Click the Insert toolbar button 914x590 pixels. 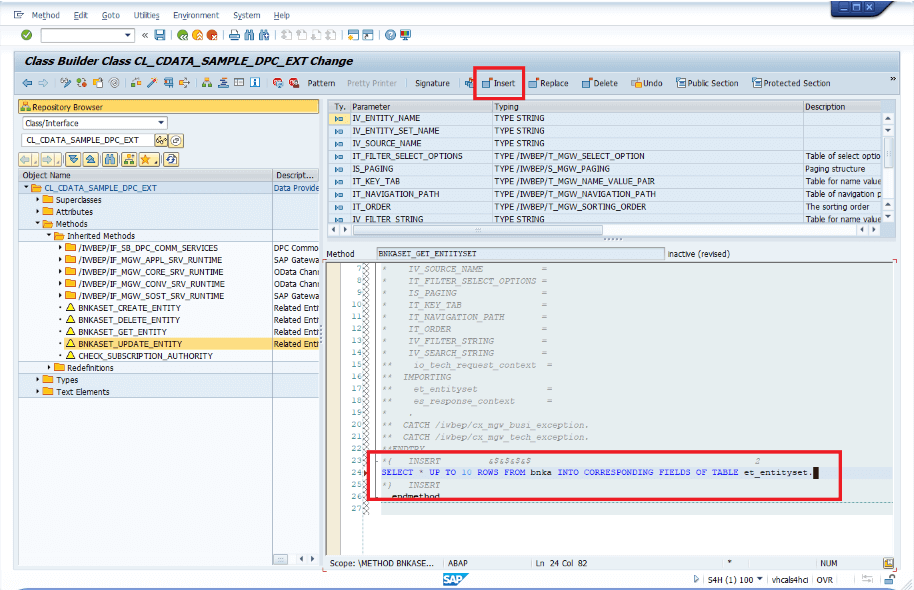coord(498,83)
